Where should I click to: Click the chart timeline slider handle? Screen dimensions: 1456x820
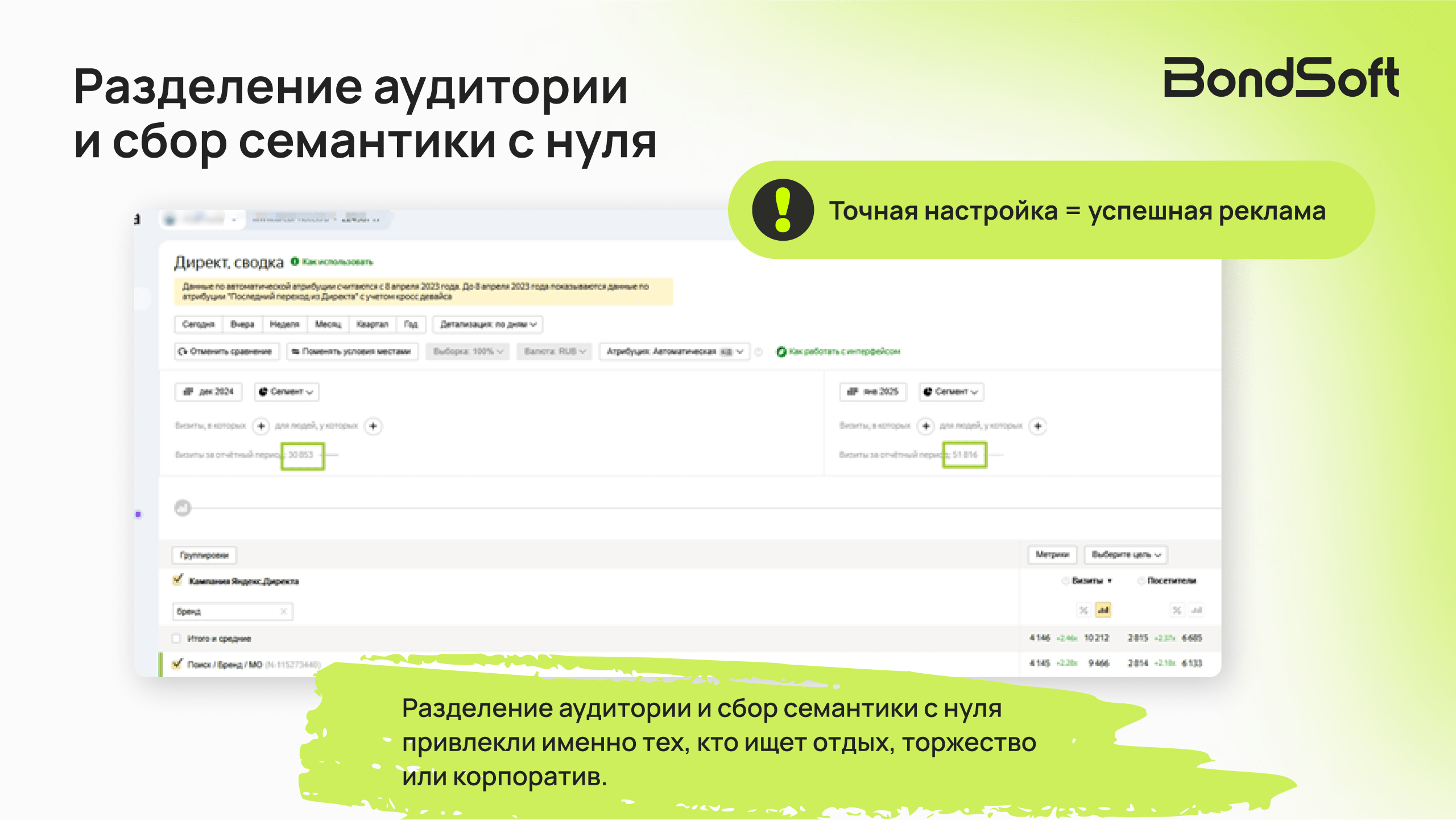183,507
